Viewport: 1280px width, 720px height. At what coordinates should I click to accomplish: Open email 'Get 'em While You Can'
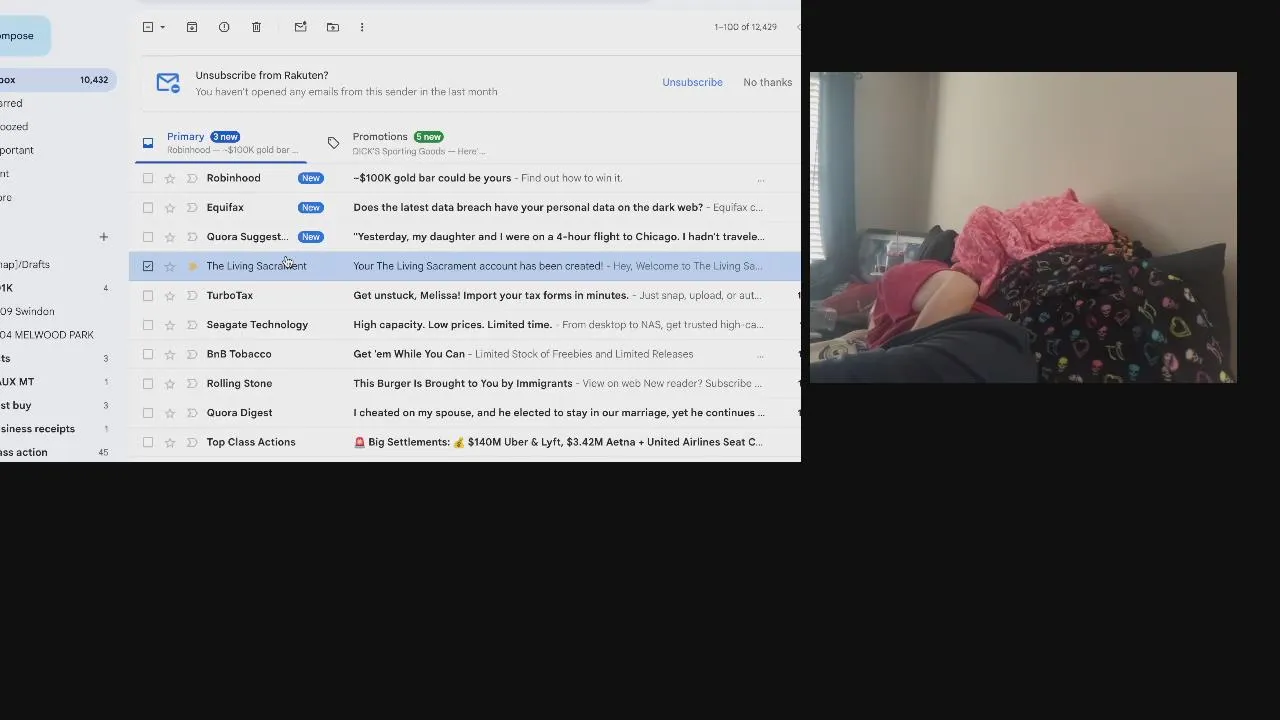tap(409, 354)
